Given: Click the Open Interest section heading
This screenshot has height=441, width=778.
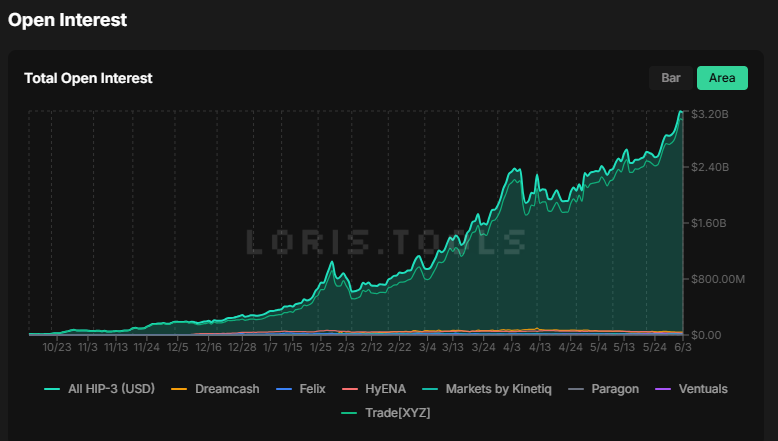Looking at the screenshot, I should tap(67, 20).
